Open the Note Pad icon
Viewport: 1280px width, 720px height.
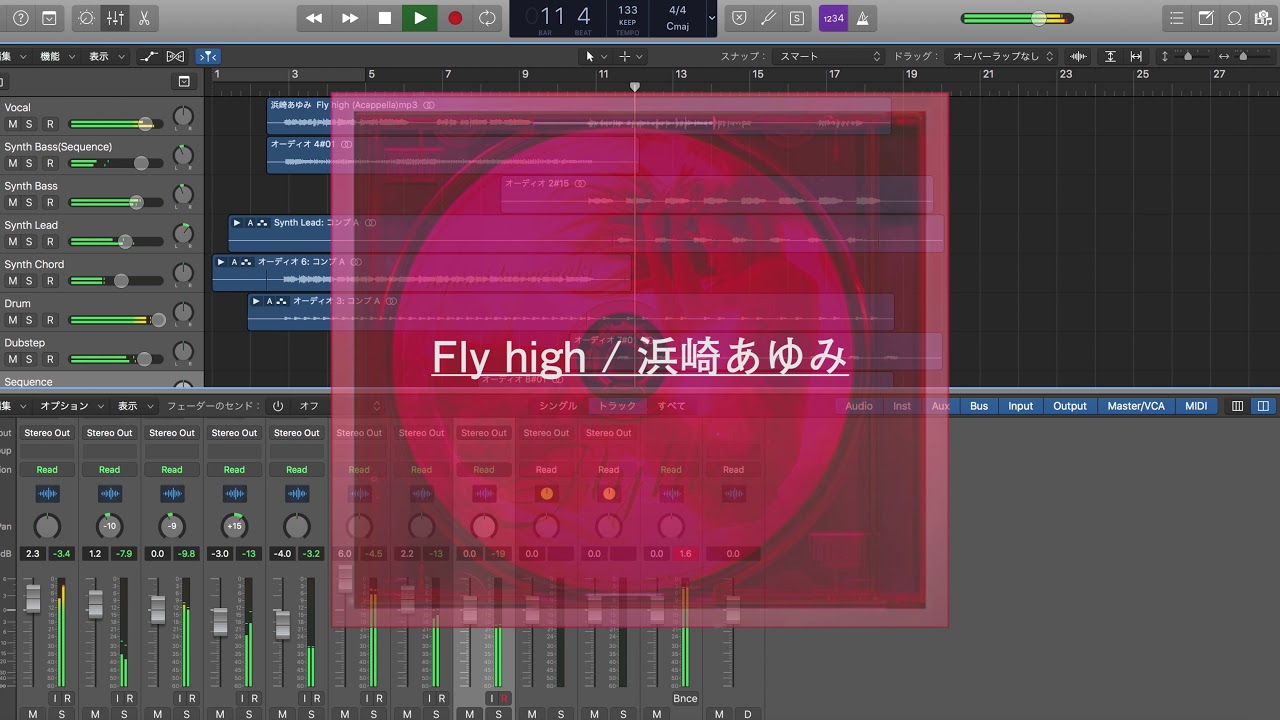click(x=1206, y=18)
